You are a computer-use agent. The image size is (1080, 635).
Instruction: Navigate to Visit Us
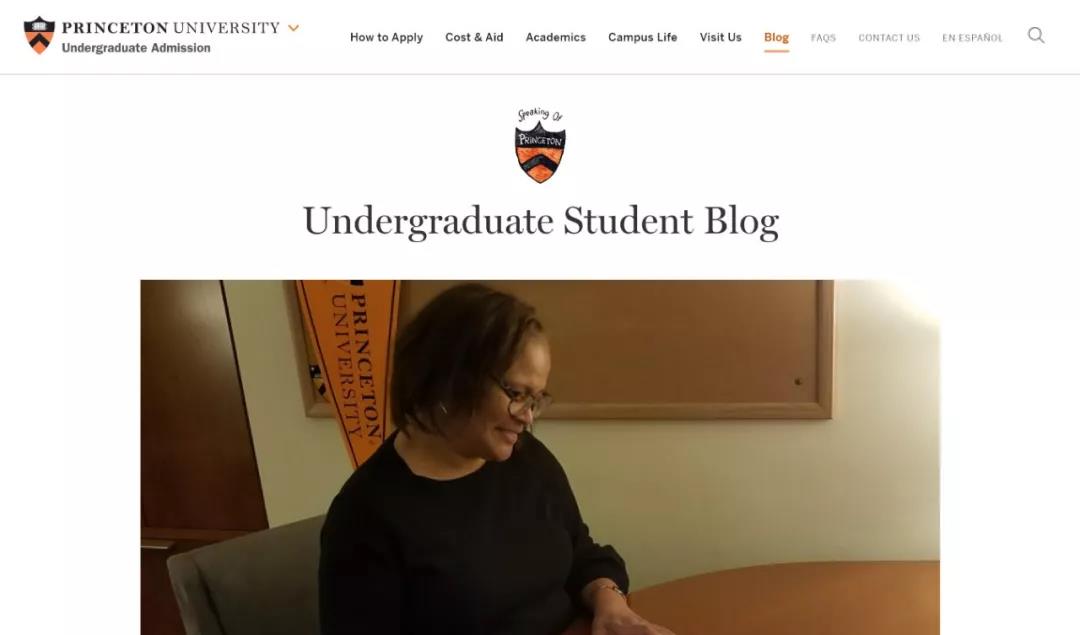coord(720,37)
